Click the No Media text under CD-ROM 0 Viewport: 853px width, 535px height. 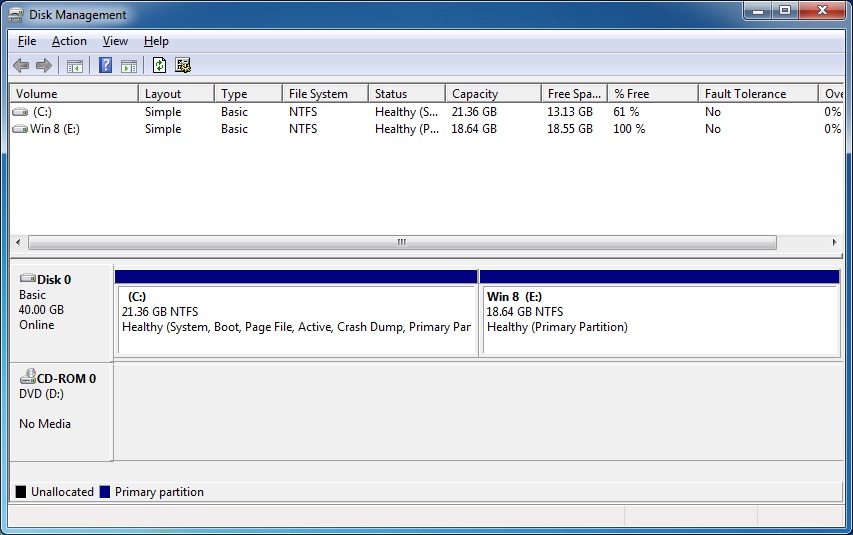[x=45, y=424]
